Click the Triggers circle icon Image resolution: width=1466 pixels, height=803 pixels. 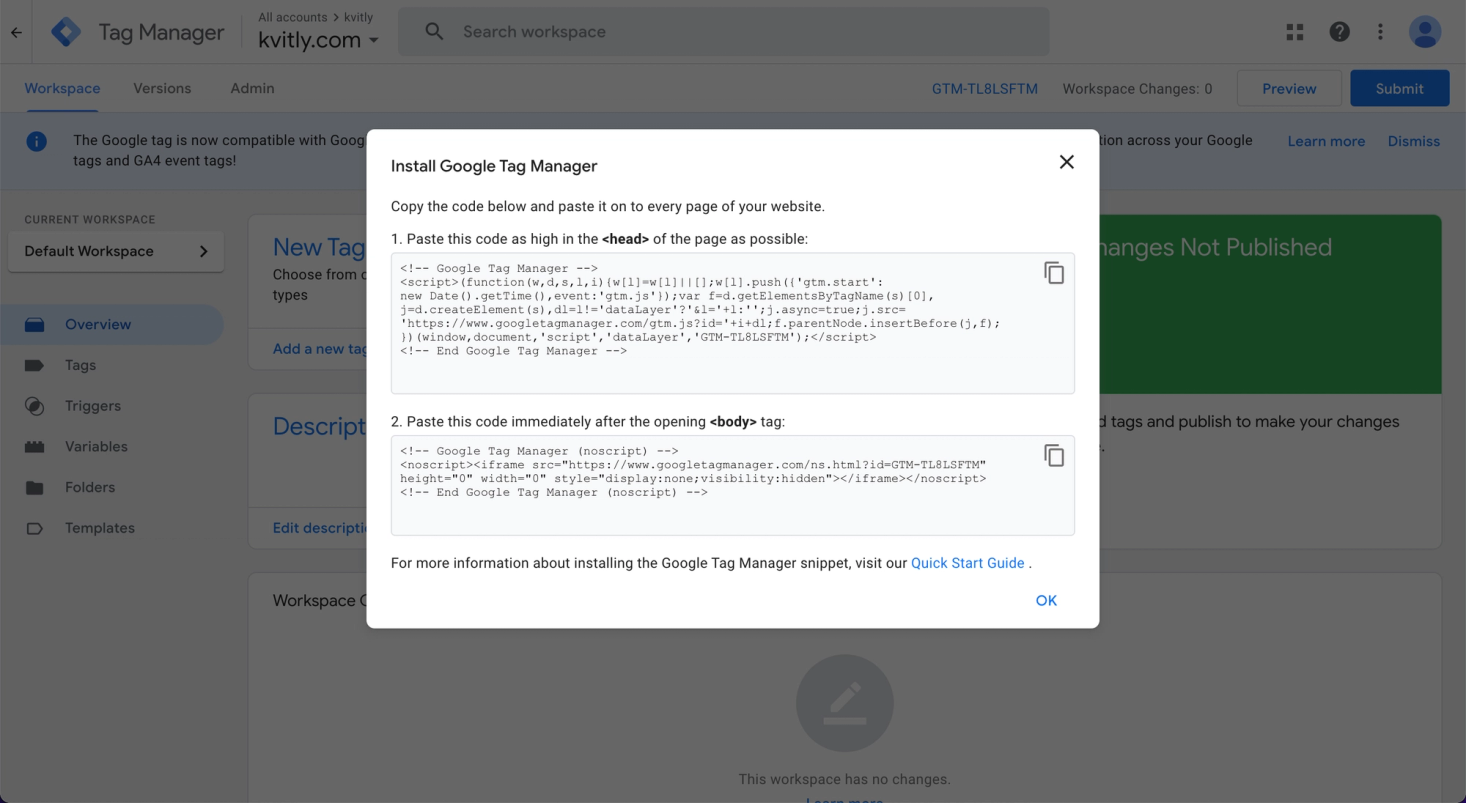click(34, 406)
